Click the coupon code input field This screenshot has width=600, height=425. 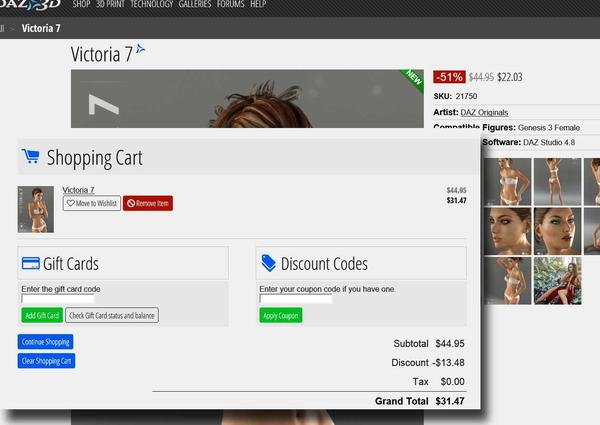pos(296,298)
